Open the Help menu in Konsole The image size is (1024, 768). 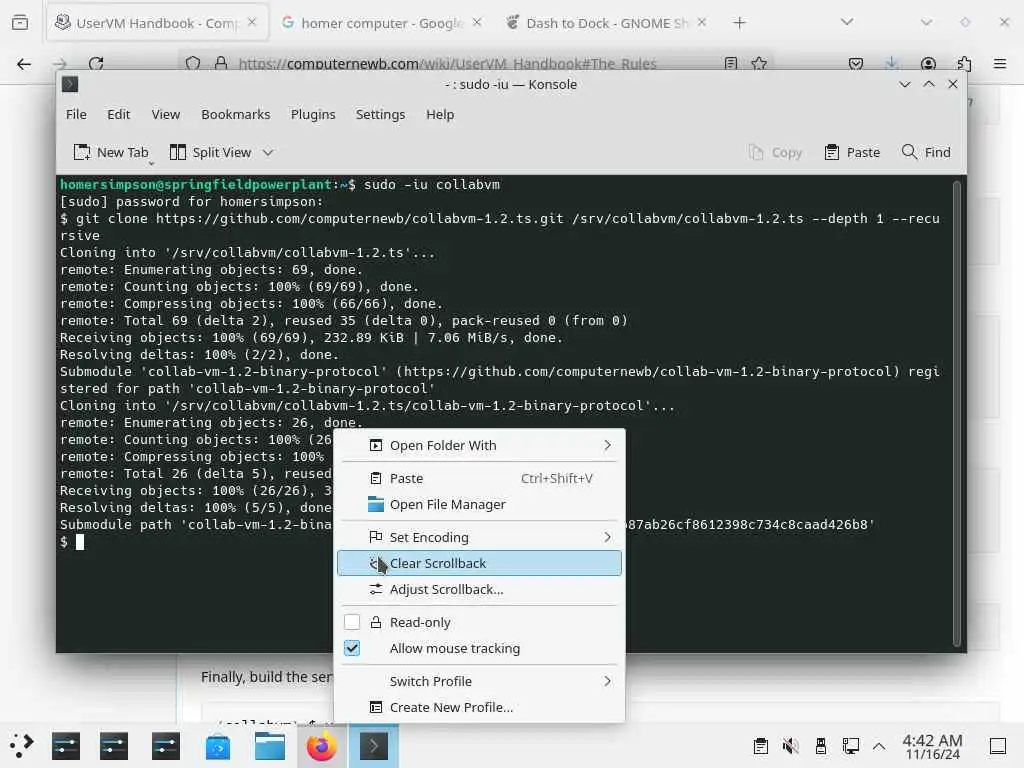coord(440,114)
